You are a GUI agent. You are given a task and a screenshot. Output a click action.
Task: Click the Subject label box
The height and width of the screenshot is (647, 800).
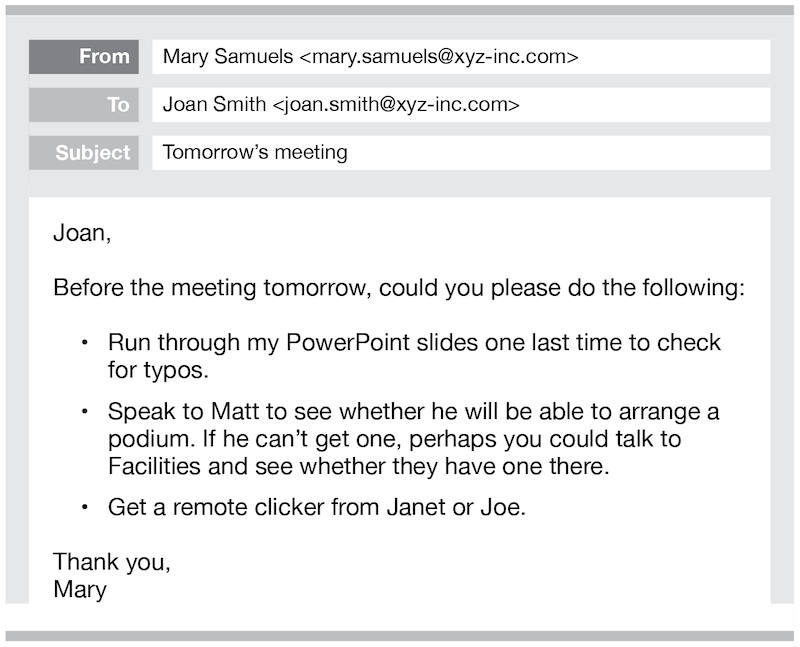[84, 153]
